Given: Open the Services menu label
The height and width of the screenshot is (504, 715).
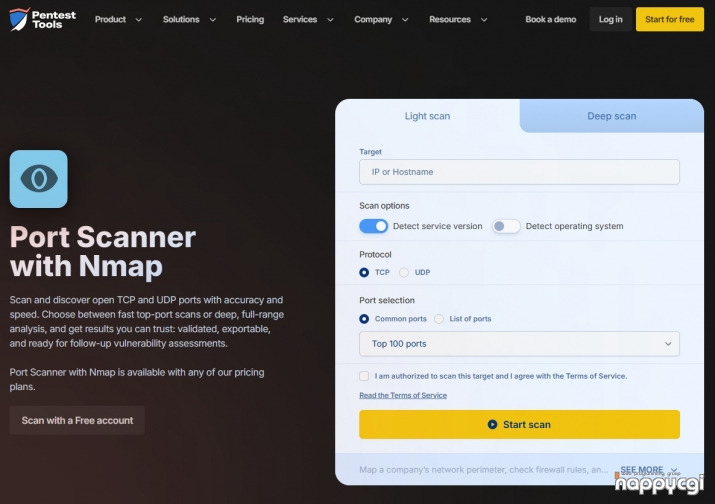Looking at the screenshot, I should click(x=300, y=20).
